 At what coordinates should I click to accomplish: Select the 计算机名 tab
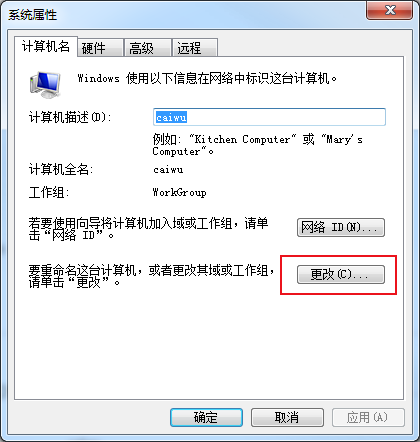pos(46,46)
